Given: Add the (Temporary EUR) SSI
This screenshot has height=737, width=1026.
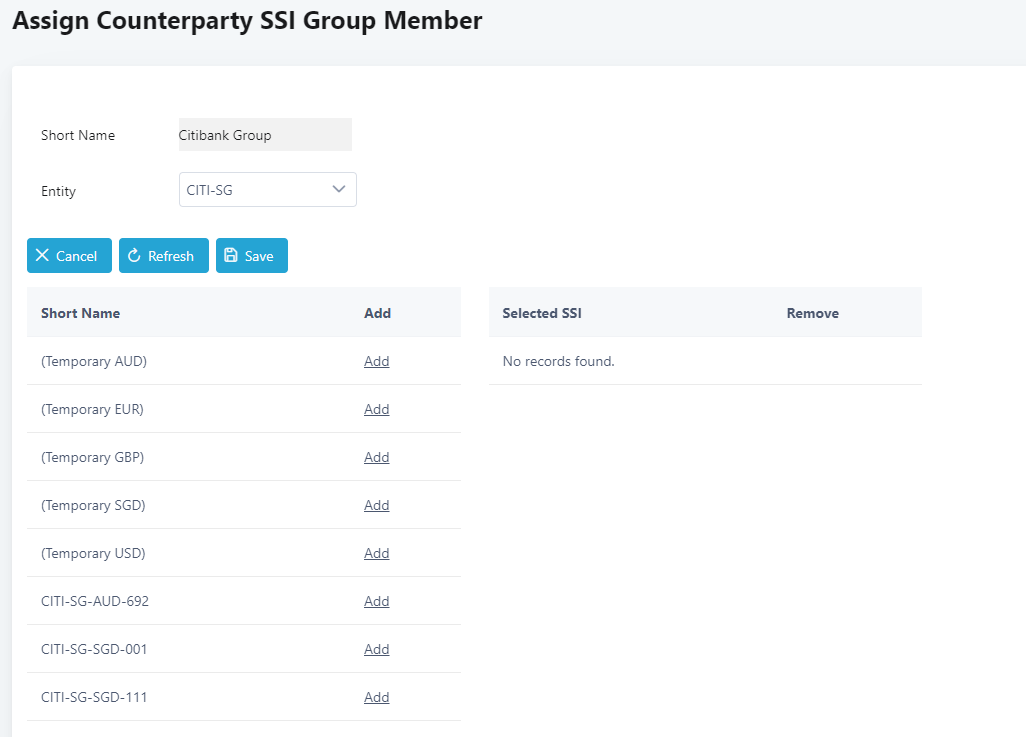Looking at the screenshot, I should [376, 409].
